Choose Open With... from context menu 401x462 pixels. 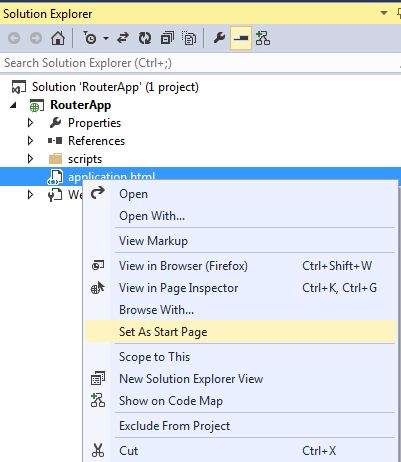pos(240,216)
